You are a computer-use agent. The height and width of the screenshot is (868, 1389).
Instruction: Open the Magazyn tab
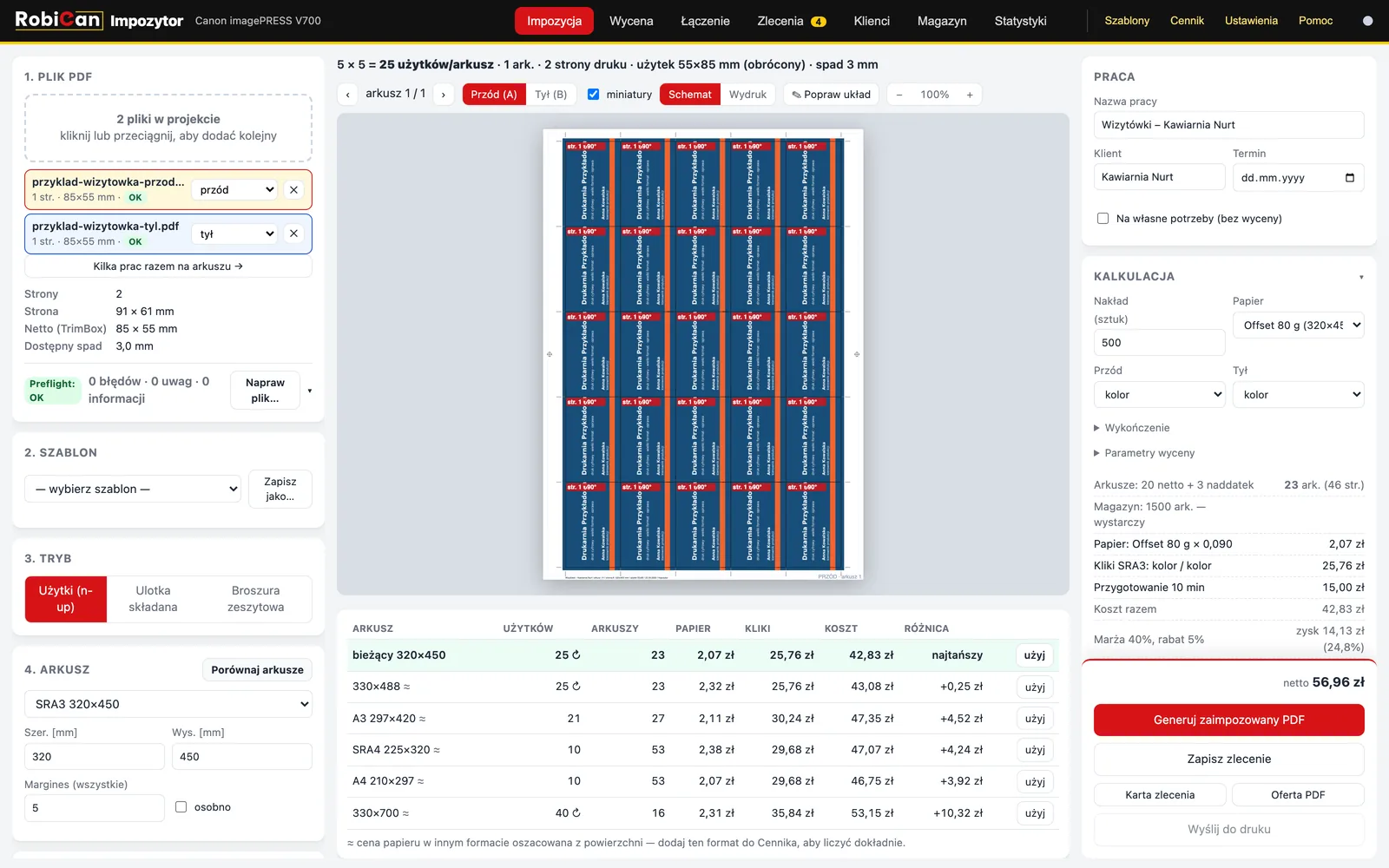pos(942,21)
